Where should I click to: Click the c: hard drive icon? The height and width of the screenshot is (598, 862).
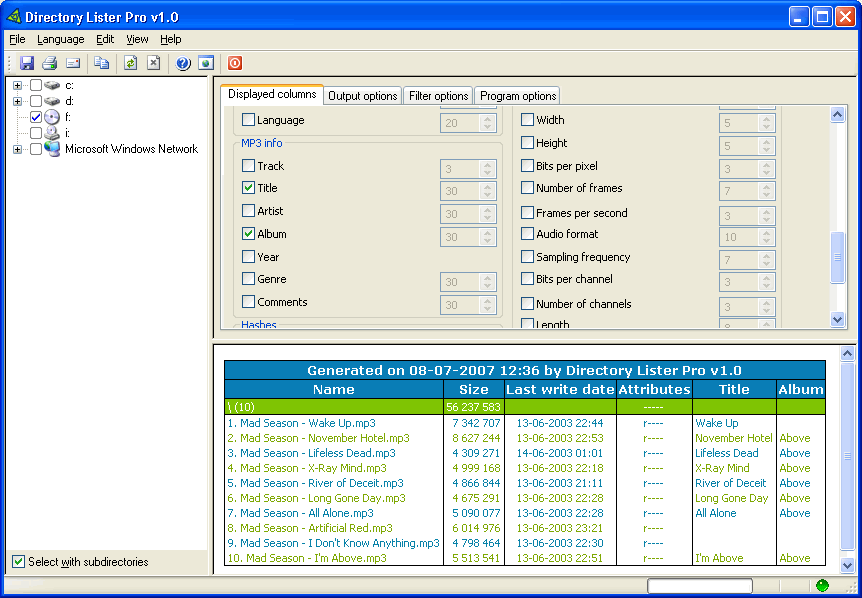[52, 86]
